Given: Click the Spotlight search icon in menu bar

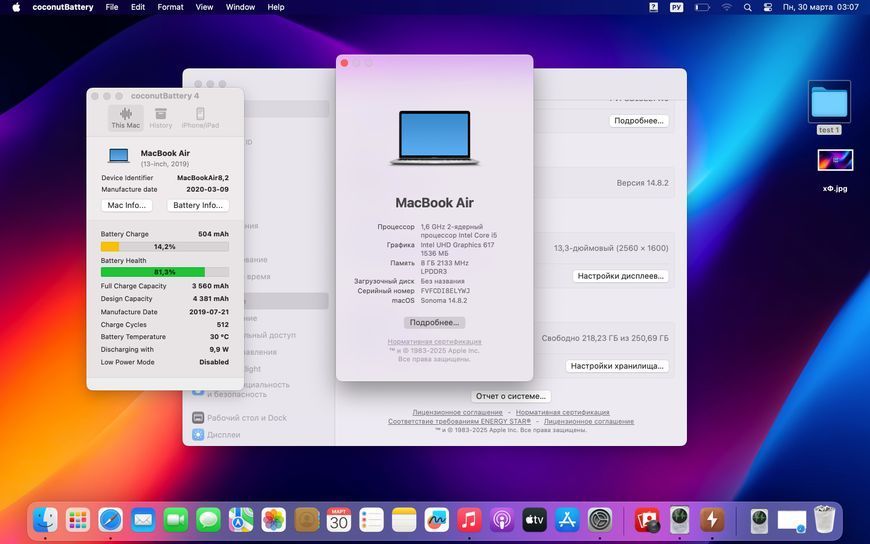Looking at the screenshot, I should pos(748,7).
